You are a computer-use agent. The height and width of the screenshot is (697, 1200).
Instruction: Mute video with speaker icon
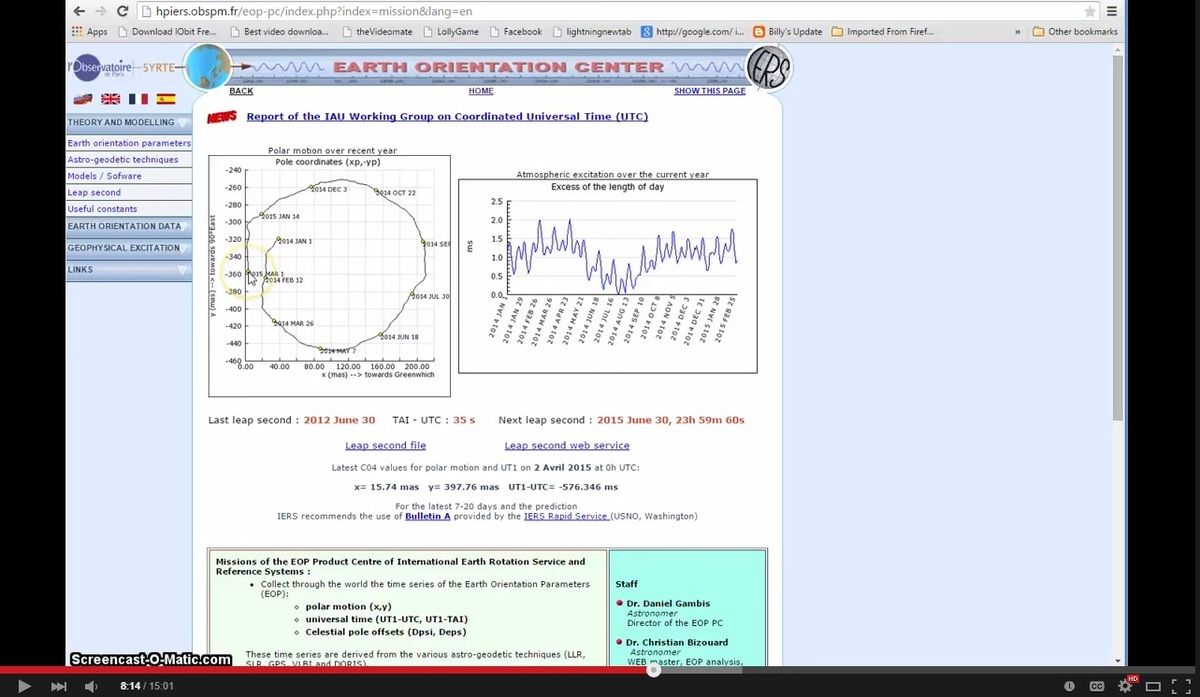91,686
